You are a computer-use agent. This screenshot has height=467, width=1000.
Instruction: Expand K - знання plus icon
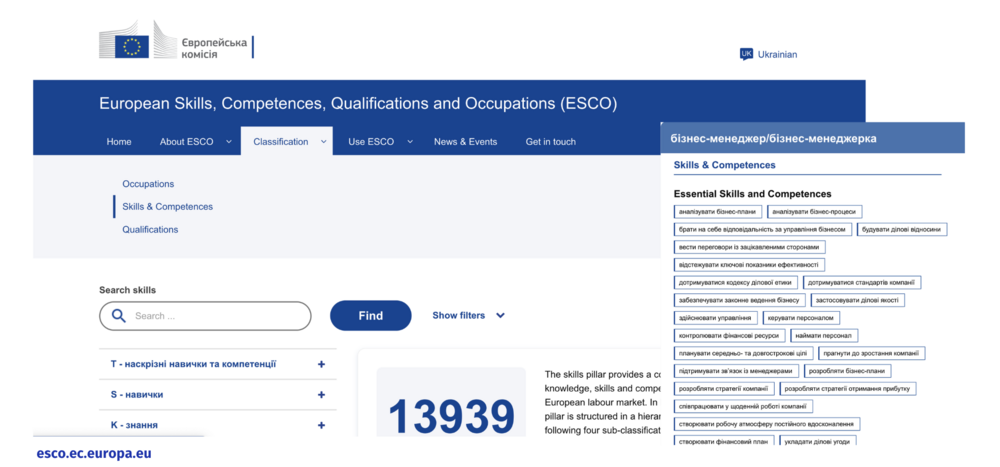click(x=321, y=426)
